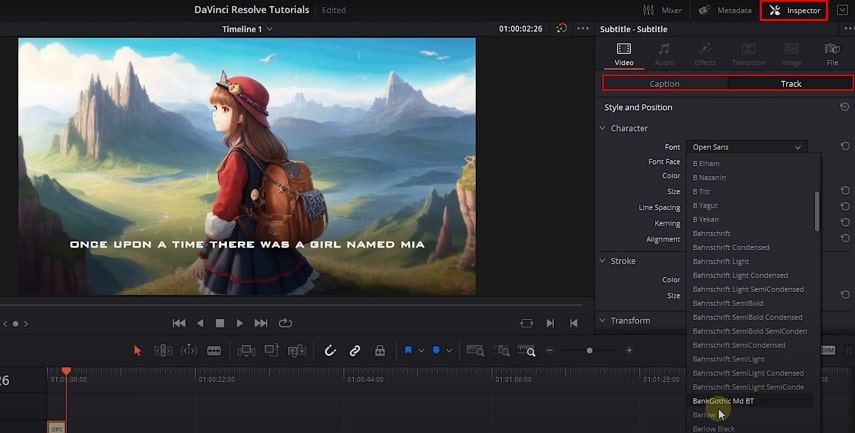Collapse the Stroke section
Screen dimensions: 855x433
point(603,261)
